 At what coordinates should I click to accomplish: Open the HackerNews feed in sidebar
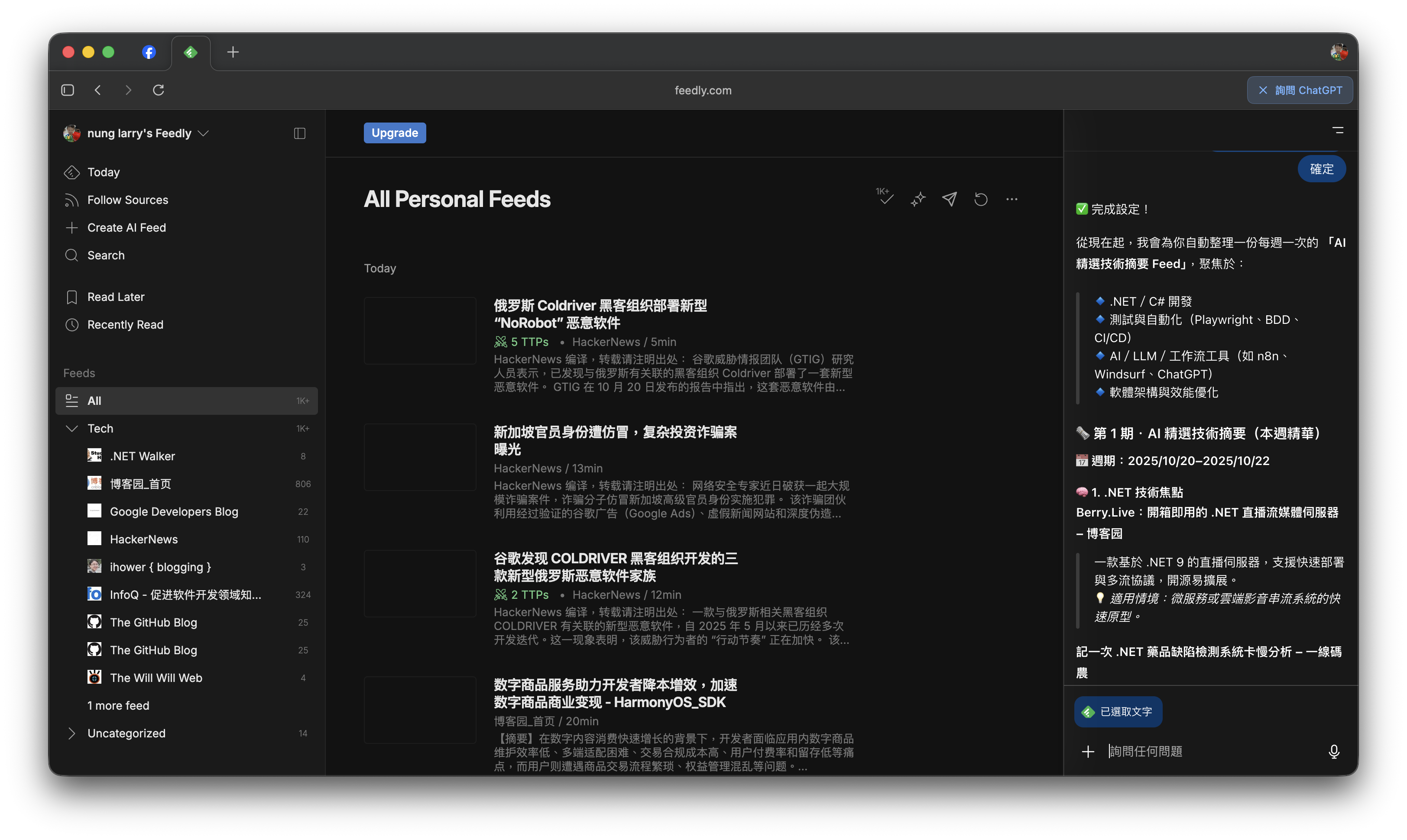point(143,540)
